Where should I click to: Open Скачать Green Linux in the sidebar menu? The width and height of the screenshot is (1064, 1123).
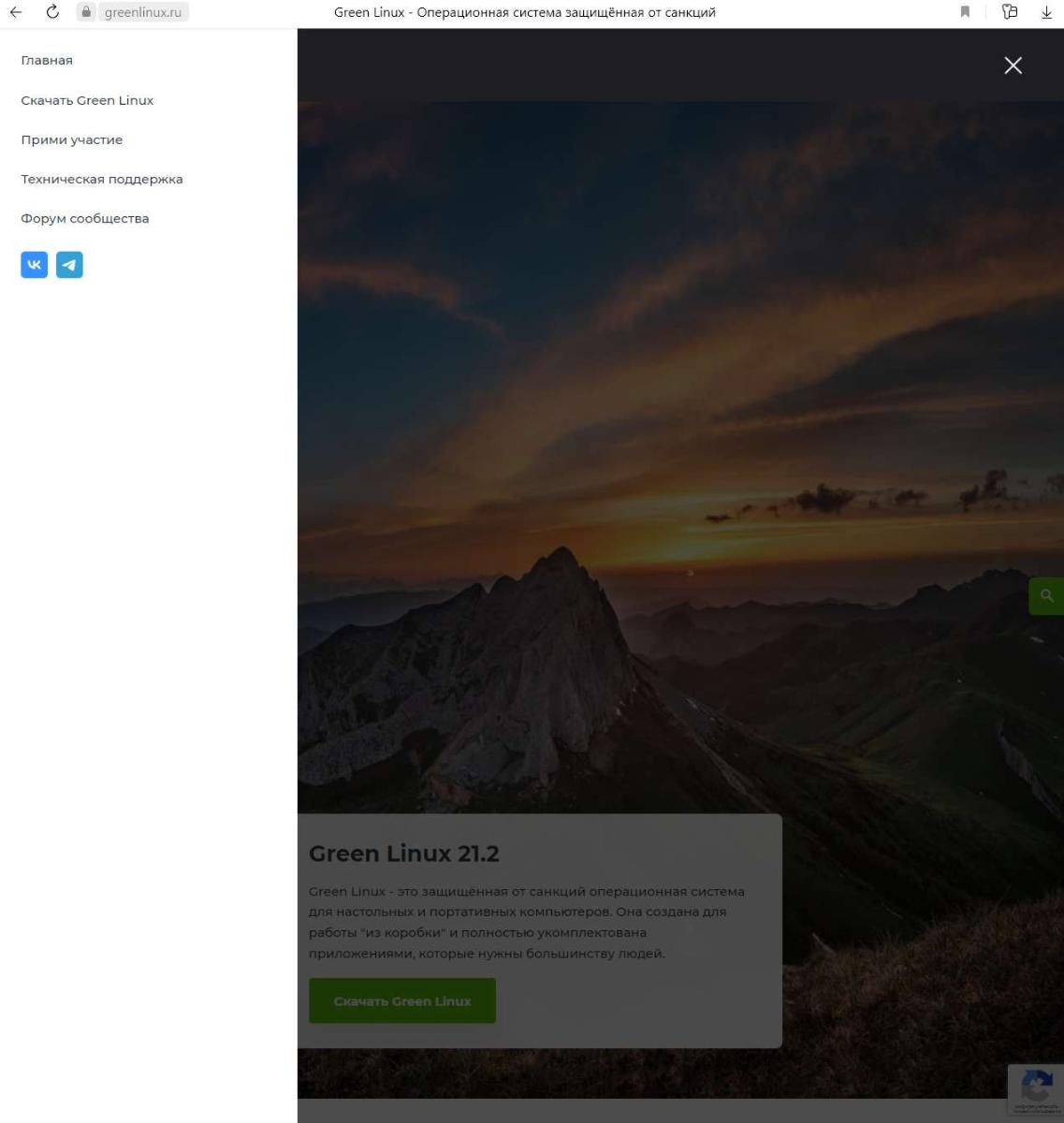[87, 100]
